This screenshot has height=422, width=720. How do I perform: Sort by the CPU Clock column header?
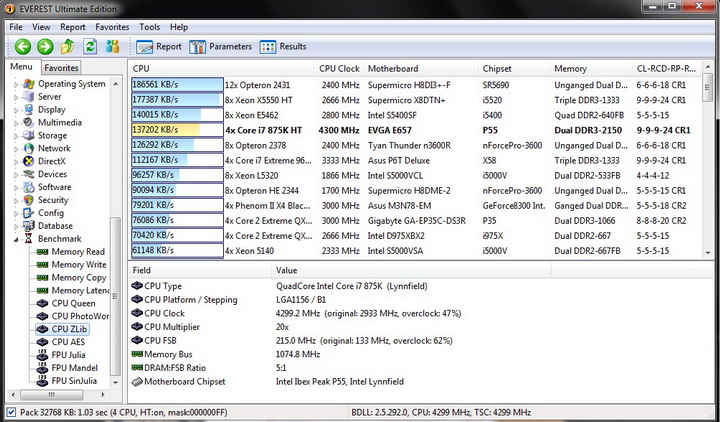point(339,68)
